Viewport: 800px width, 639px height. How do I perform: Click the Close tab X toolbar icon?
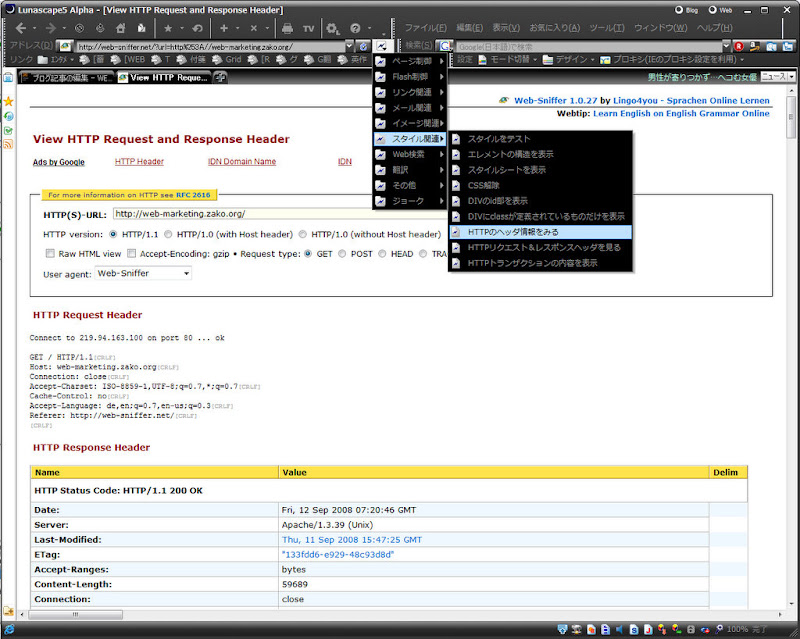[254, 28]
